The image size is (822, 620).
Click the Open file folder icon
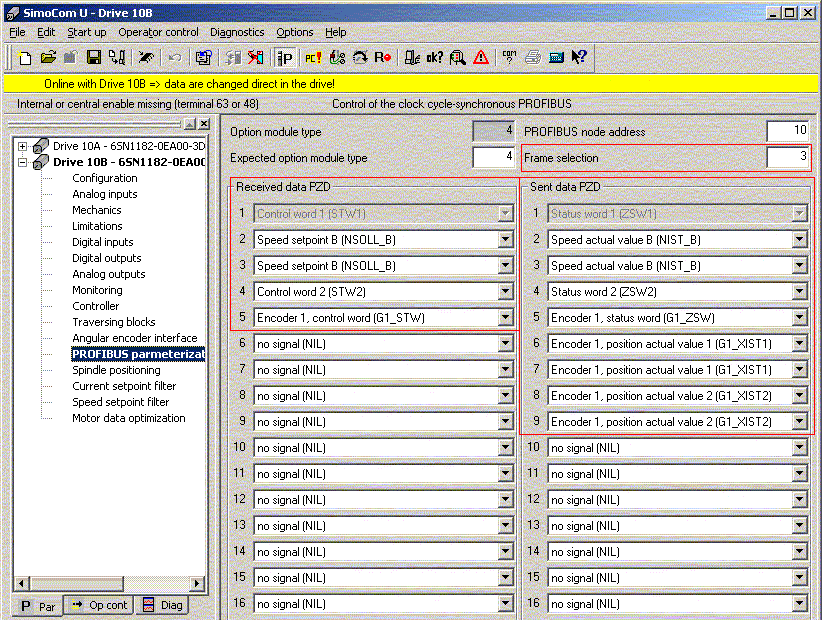(48, 57)
